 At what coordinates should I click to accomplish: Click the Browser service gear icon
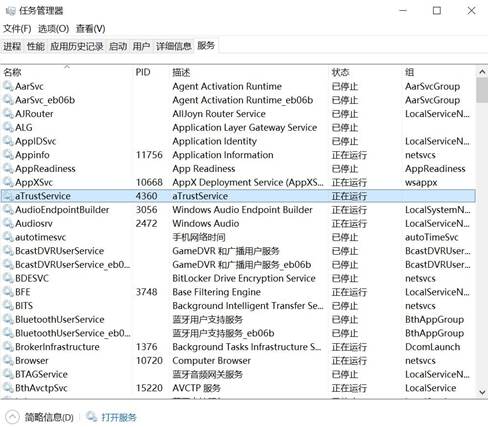click(8, 361)
